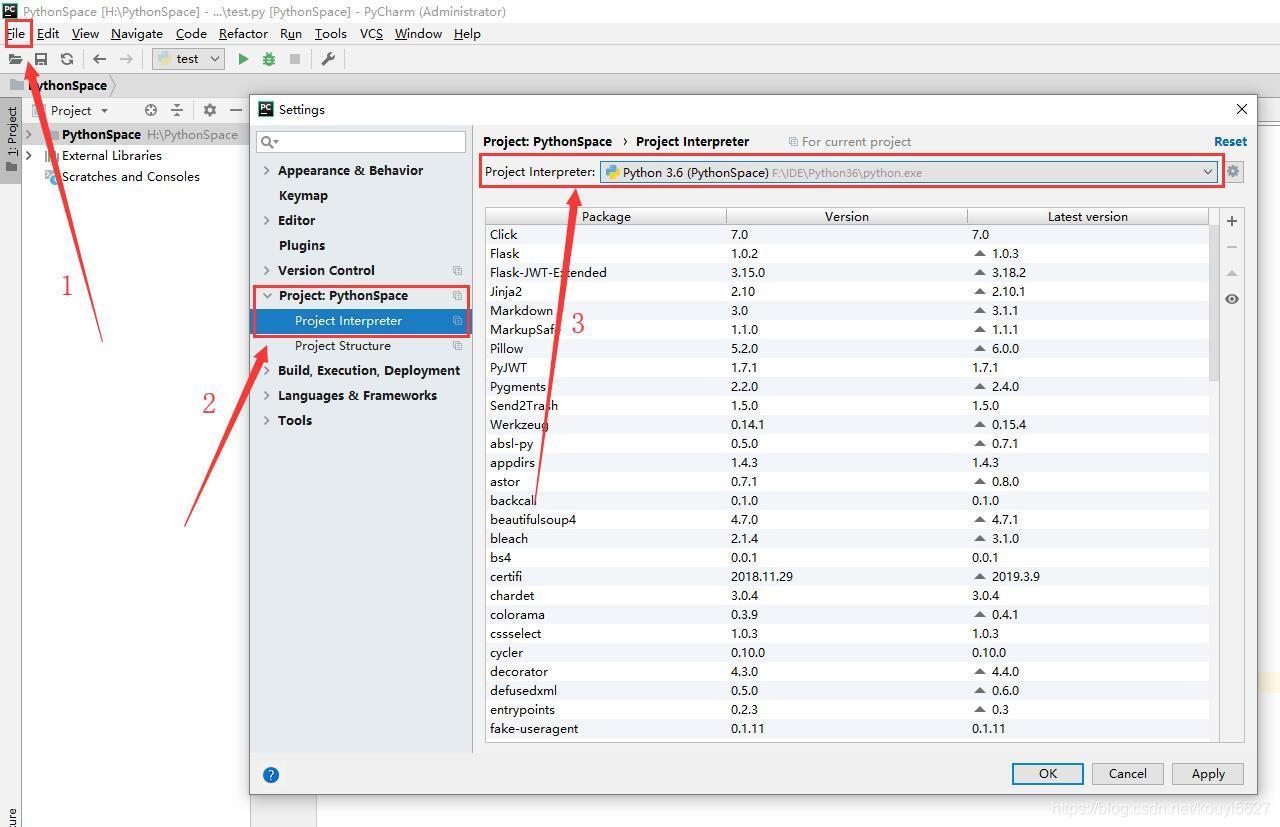Click the Reset link
The height and width of the screenshot is (827, 1280).
pos(1230,142)
